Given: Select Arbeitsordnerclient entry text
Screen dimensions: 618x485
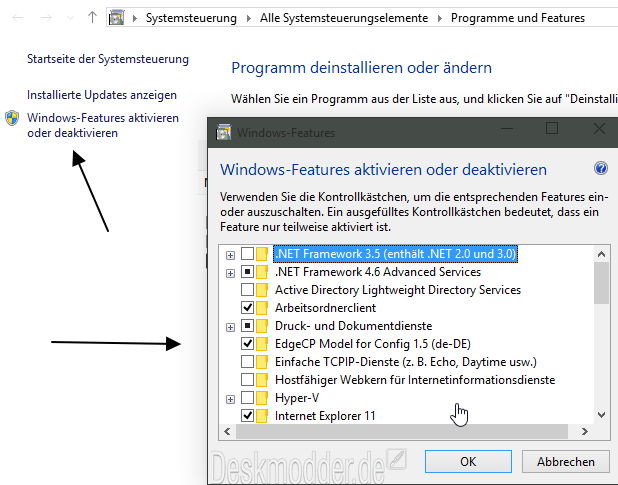Looking at the screenshot, I should (x=326, y=308).
